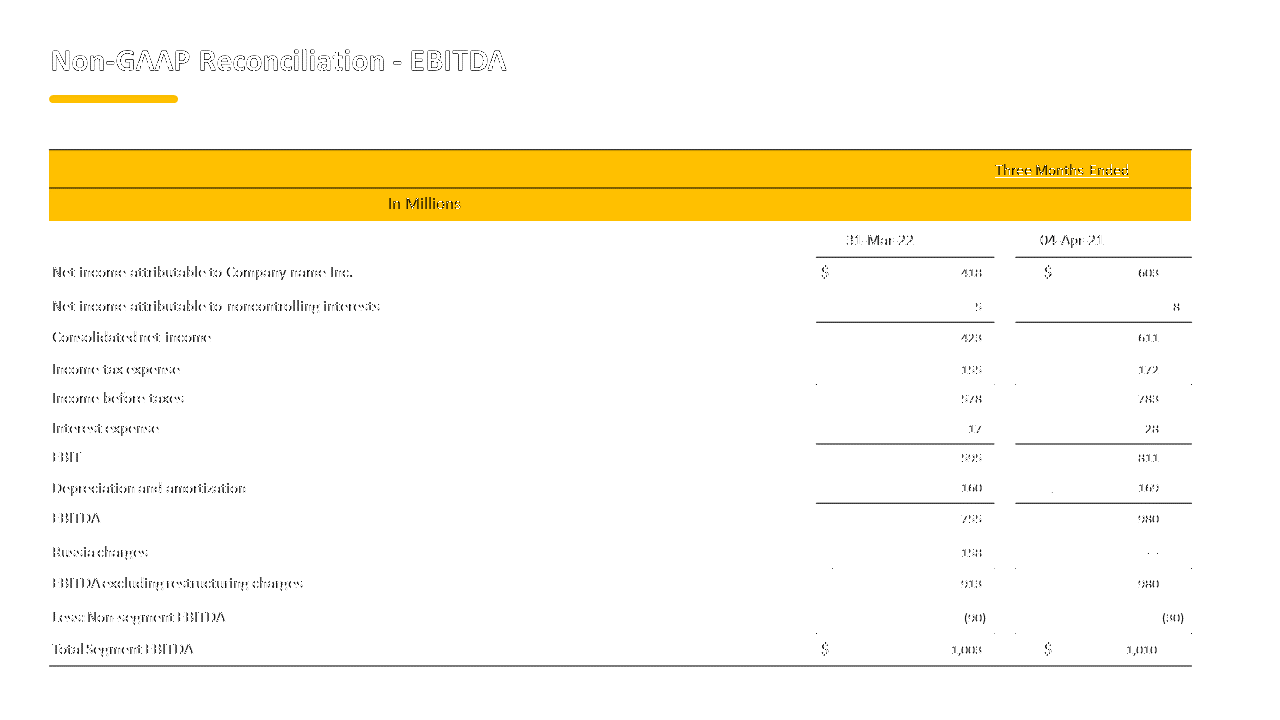Select the Total Segment EBITDA row label
The height and width of the screenshot is (720, 1280).
pos(122,649)
